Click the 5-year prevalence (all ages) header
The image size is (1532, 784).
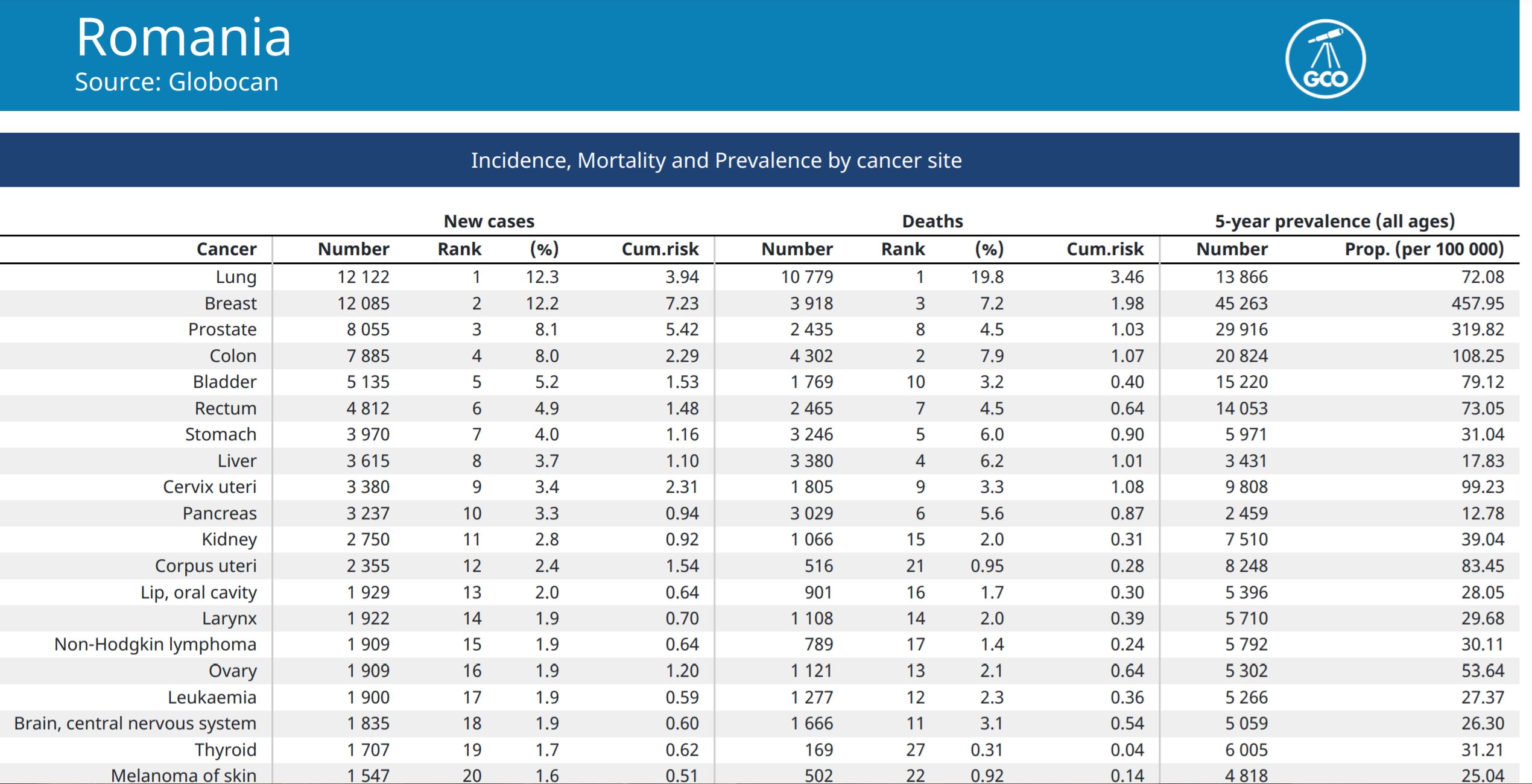tap(1334, 221)
